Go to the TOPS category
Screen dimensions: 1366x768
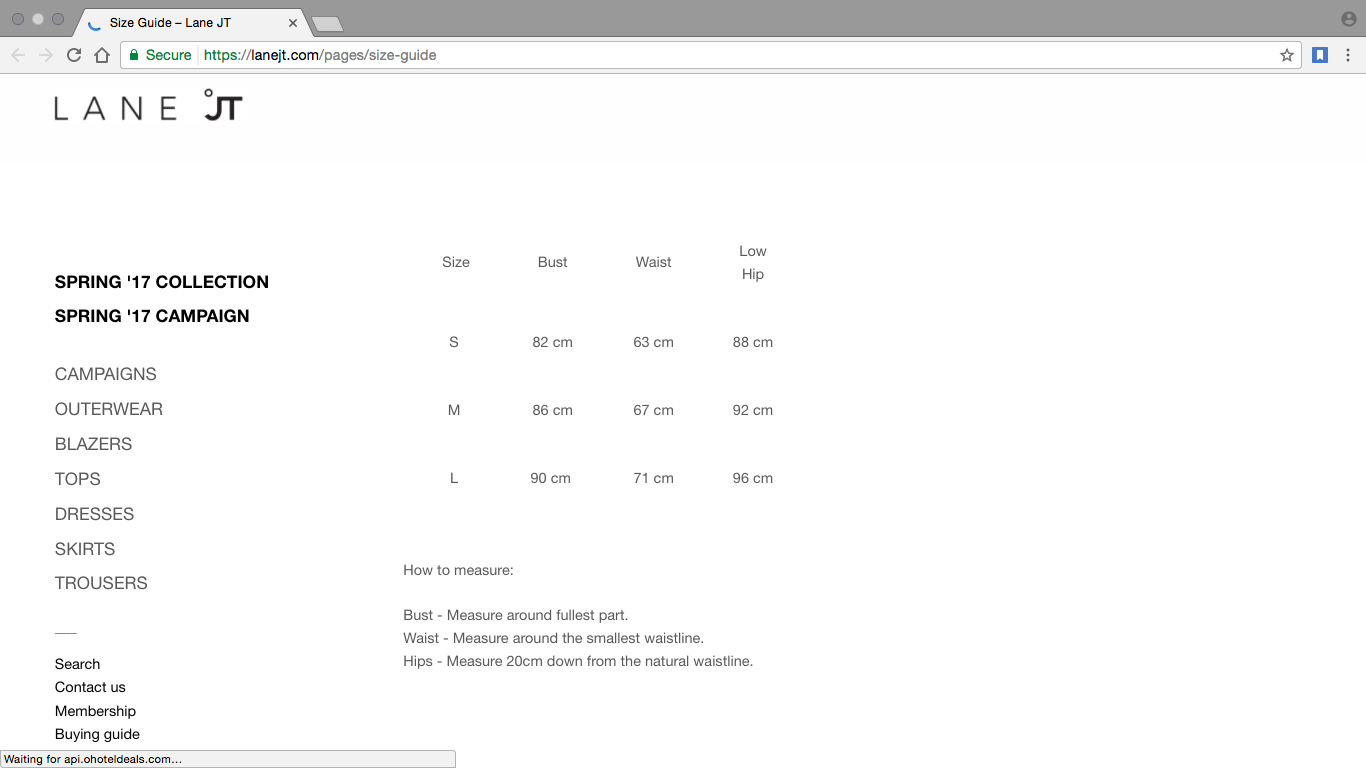tap(78, 479)
